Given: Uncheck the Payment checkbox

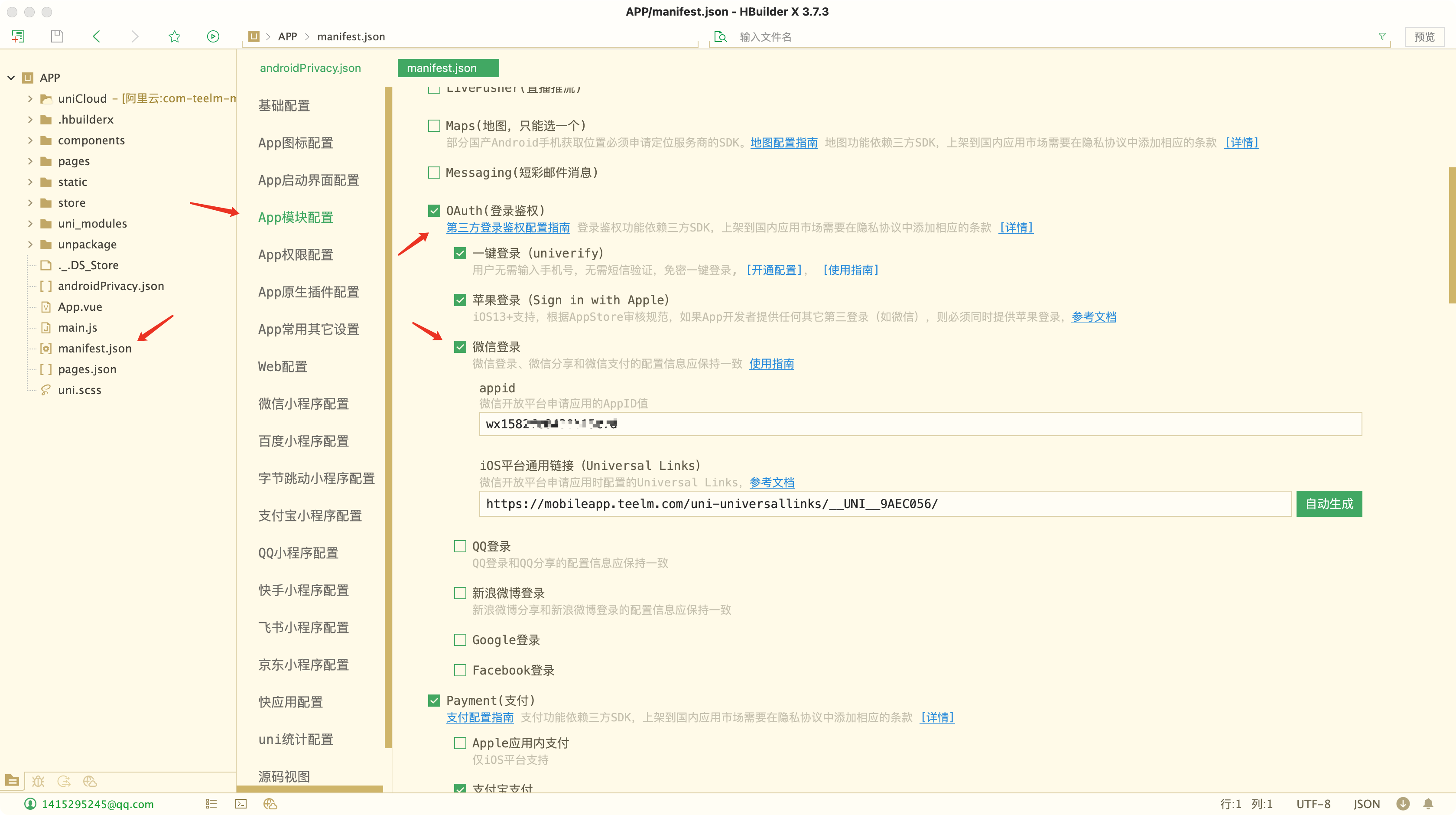Looking at the screenshot, I should [434, 700].
